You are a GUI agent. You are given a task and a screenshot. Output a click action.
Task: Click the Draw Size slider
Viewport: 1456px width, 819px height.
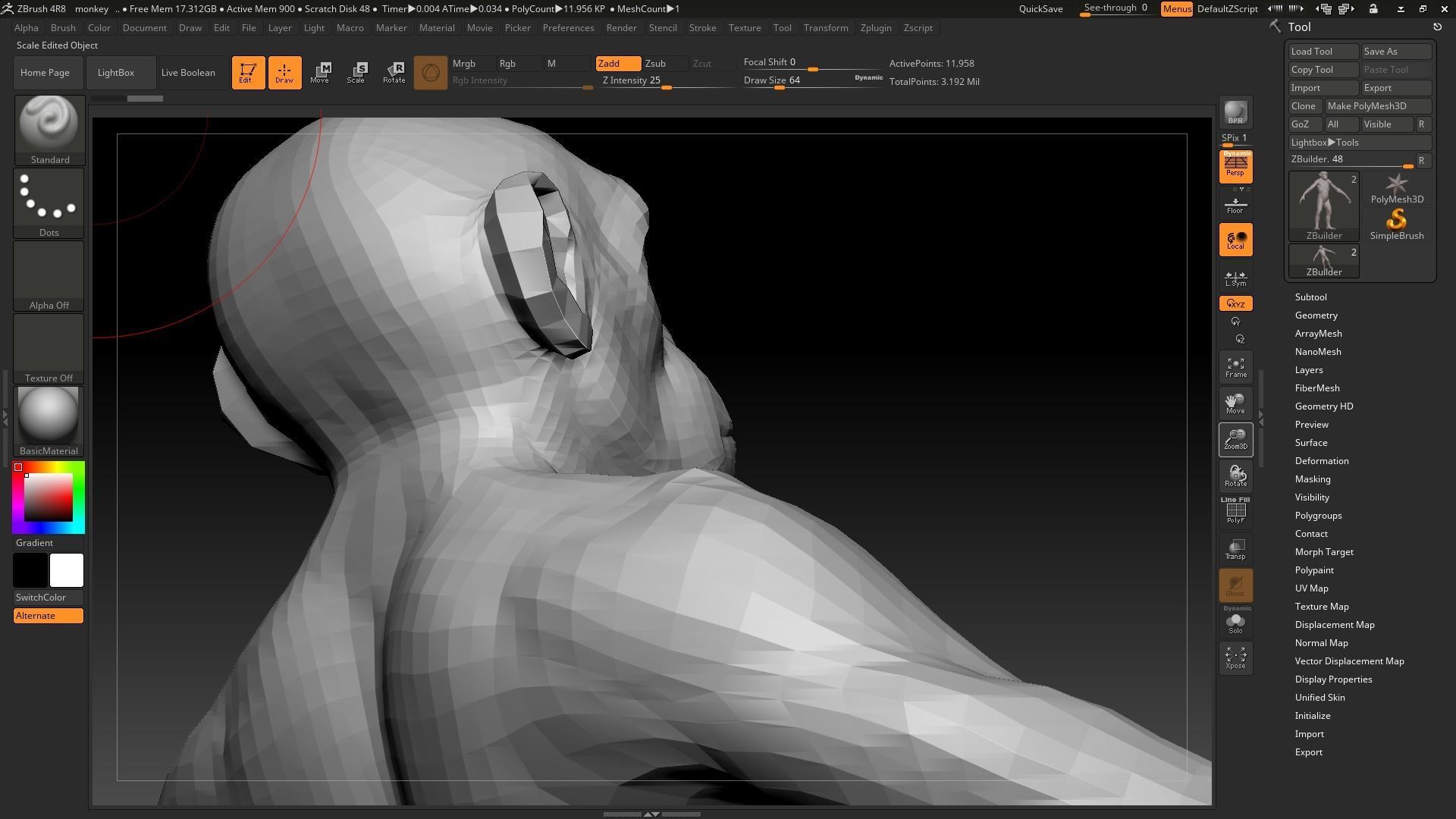pyautogui.click(x=812, y=81)
